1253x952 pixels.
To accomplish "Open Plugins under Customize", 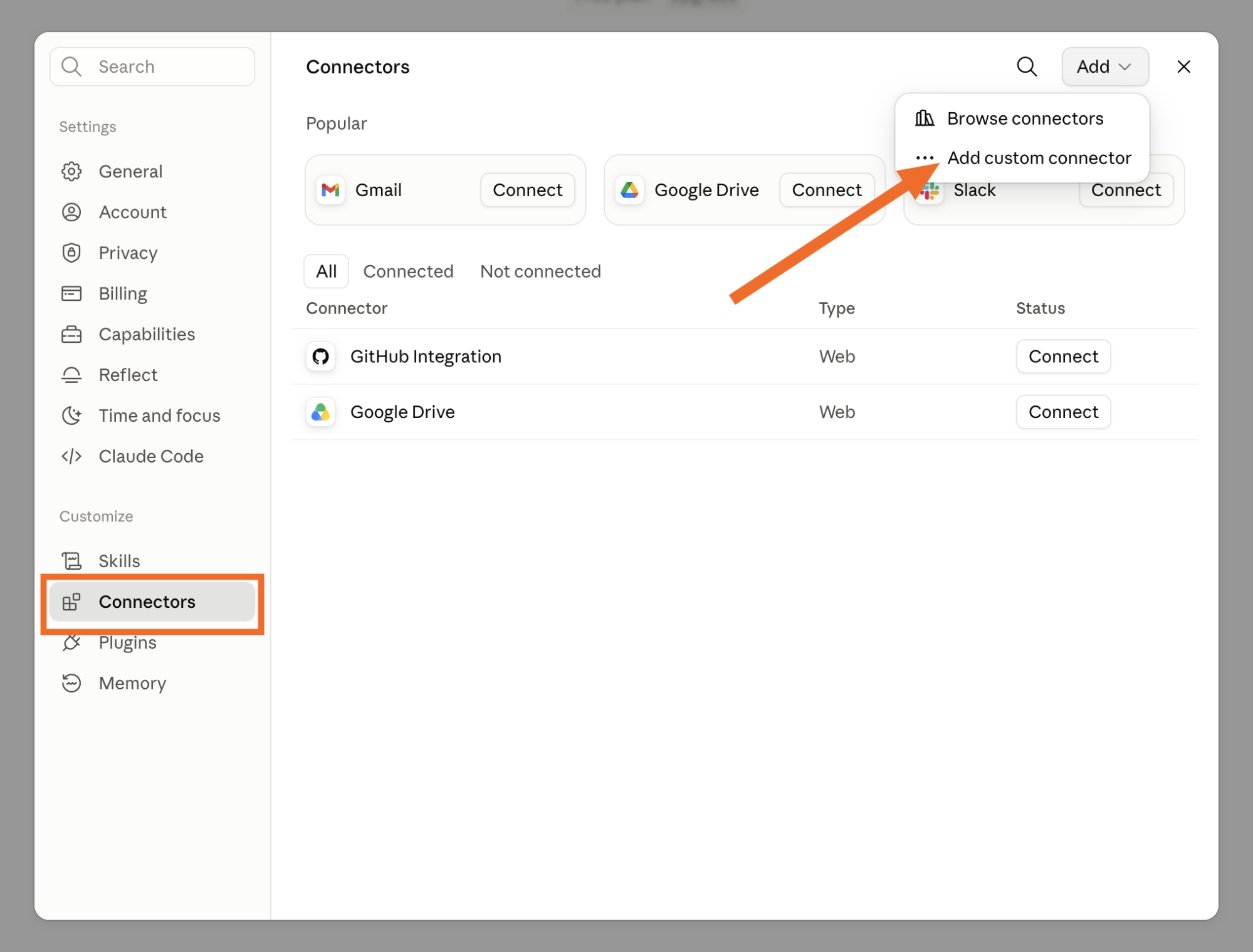I will click(152, 642).
